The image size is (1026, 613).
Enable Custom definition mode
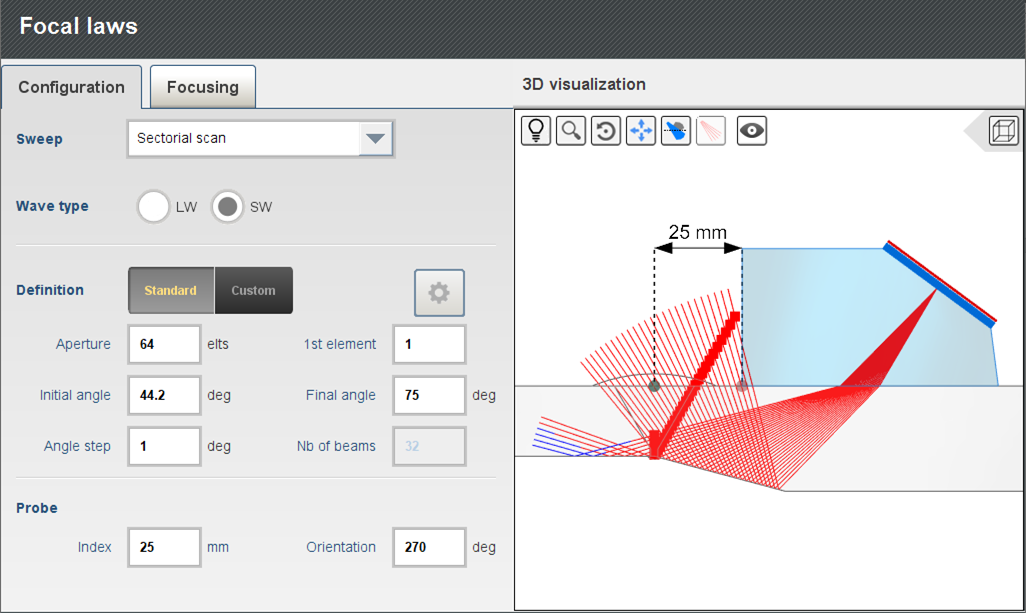[253, 290]
